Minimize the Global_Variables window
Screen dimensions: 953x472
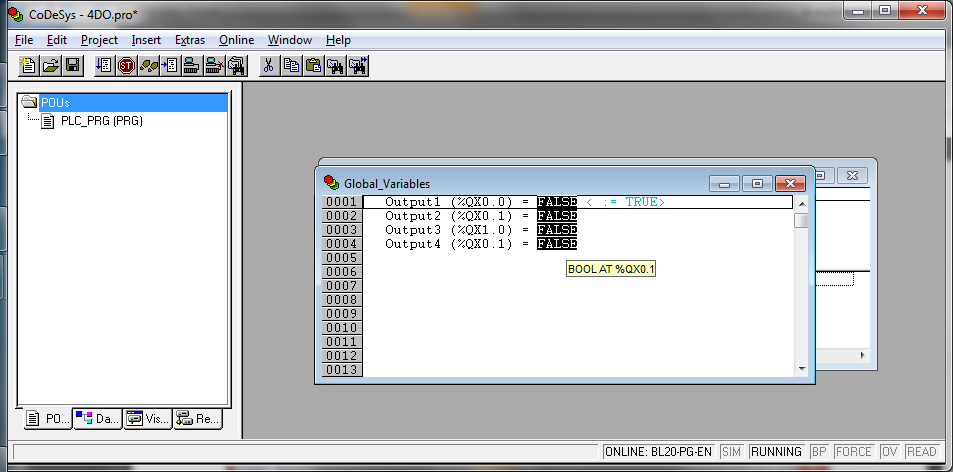(724, 183)
